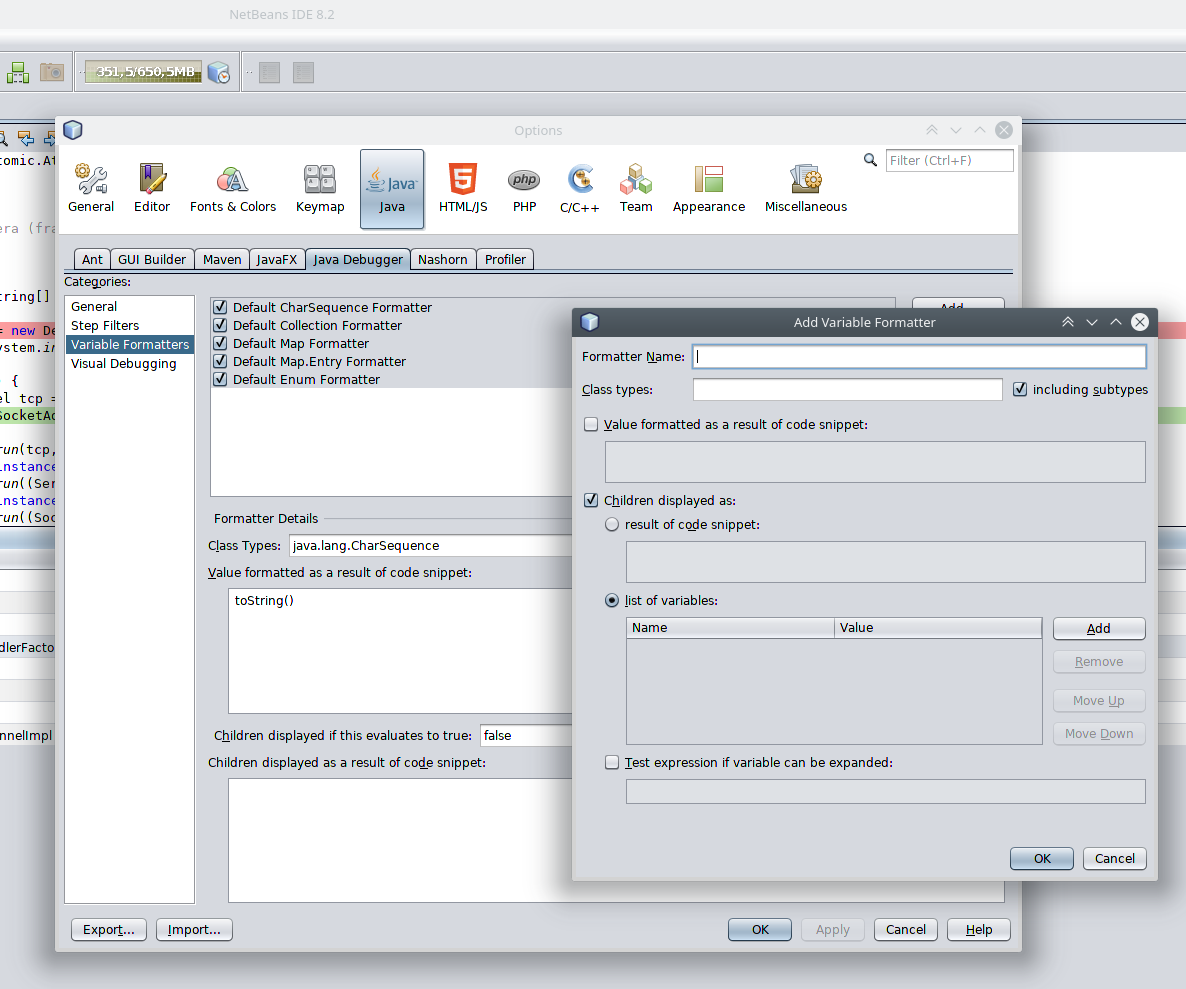This screenshot has width=1186, height=989.
Task: Enable Test expression if variable can be expanded
Action: [612, 762]
